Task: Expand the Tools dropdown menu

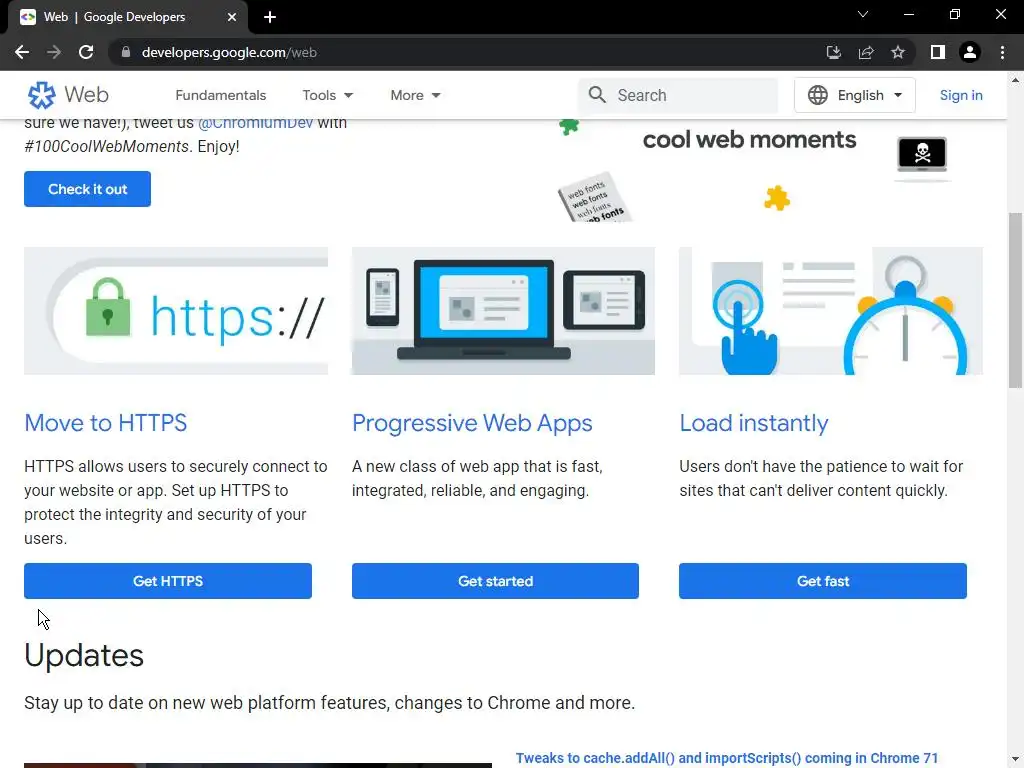Action: tap(328, 95)
